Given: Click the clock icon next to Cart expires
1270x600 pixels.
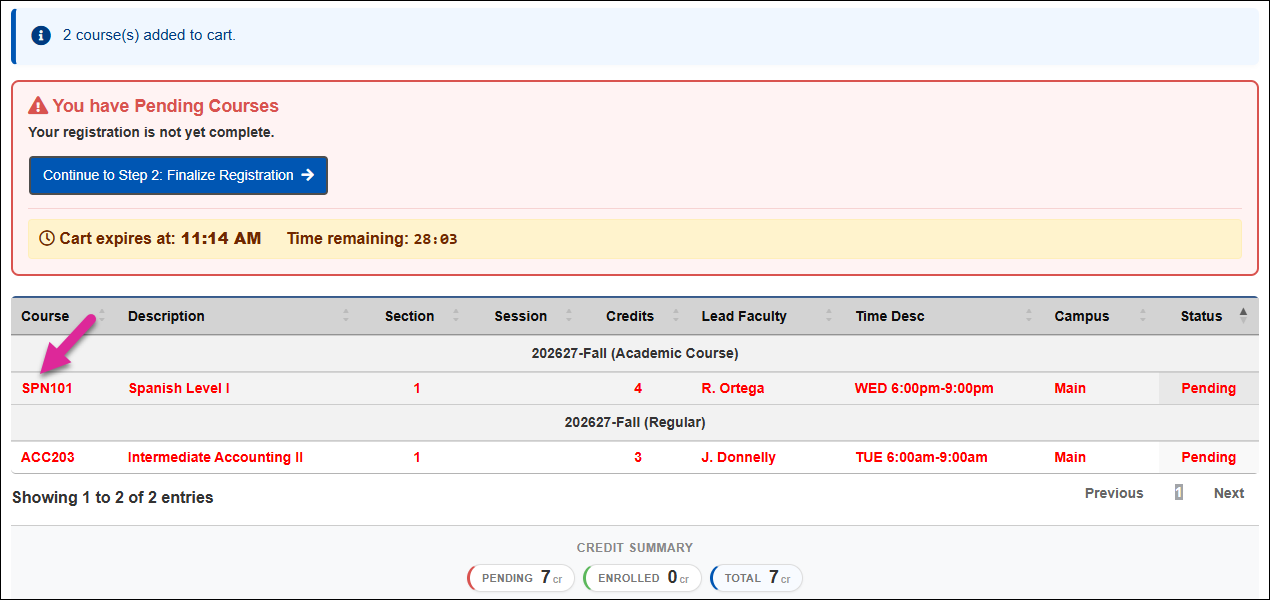Looking at the screenshot, I should [x=47, y=239].
